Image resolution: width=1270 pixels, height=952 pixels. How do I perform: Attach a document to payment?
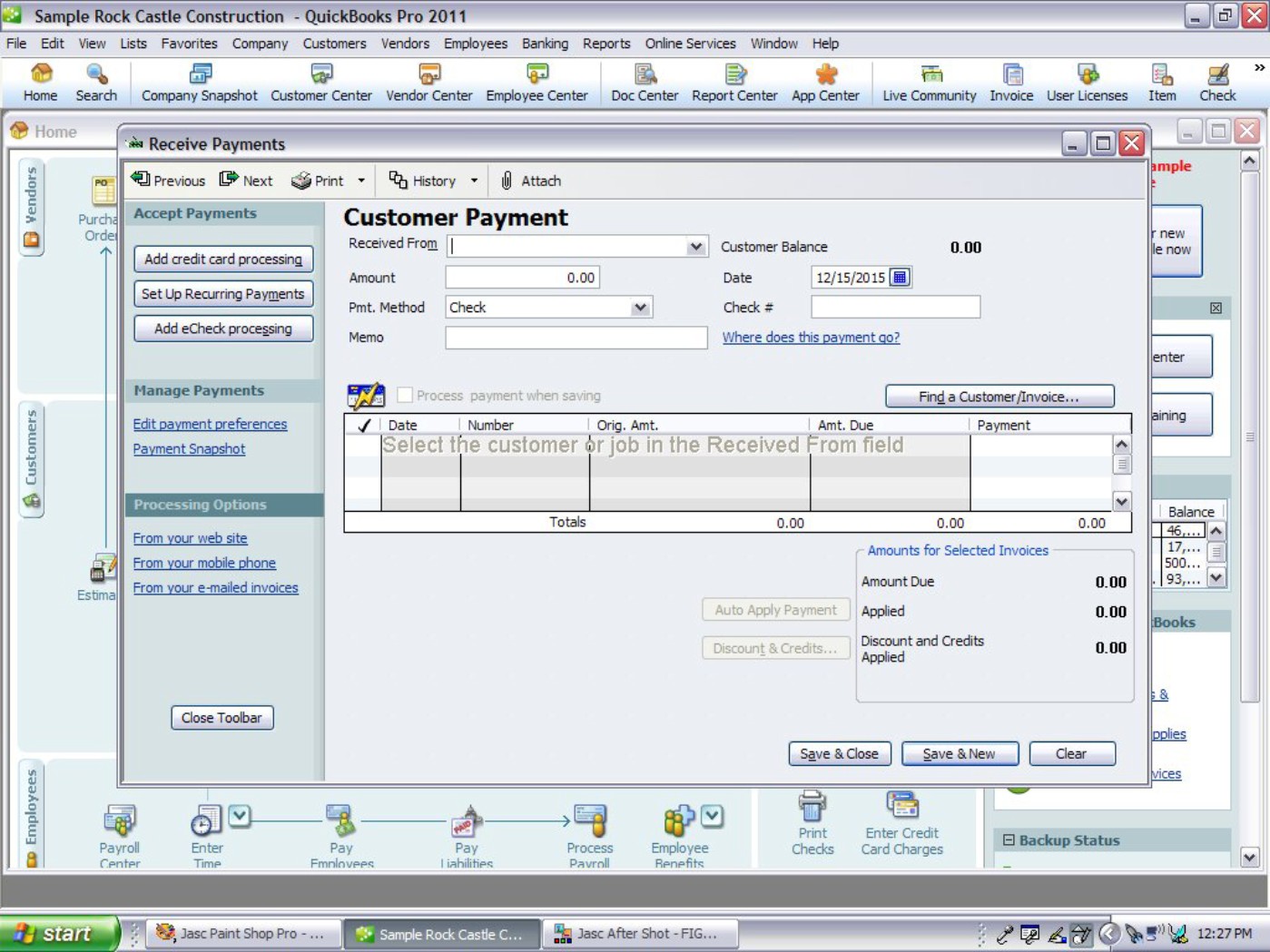coord(531,181)
